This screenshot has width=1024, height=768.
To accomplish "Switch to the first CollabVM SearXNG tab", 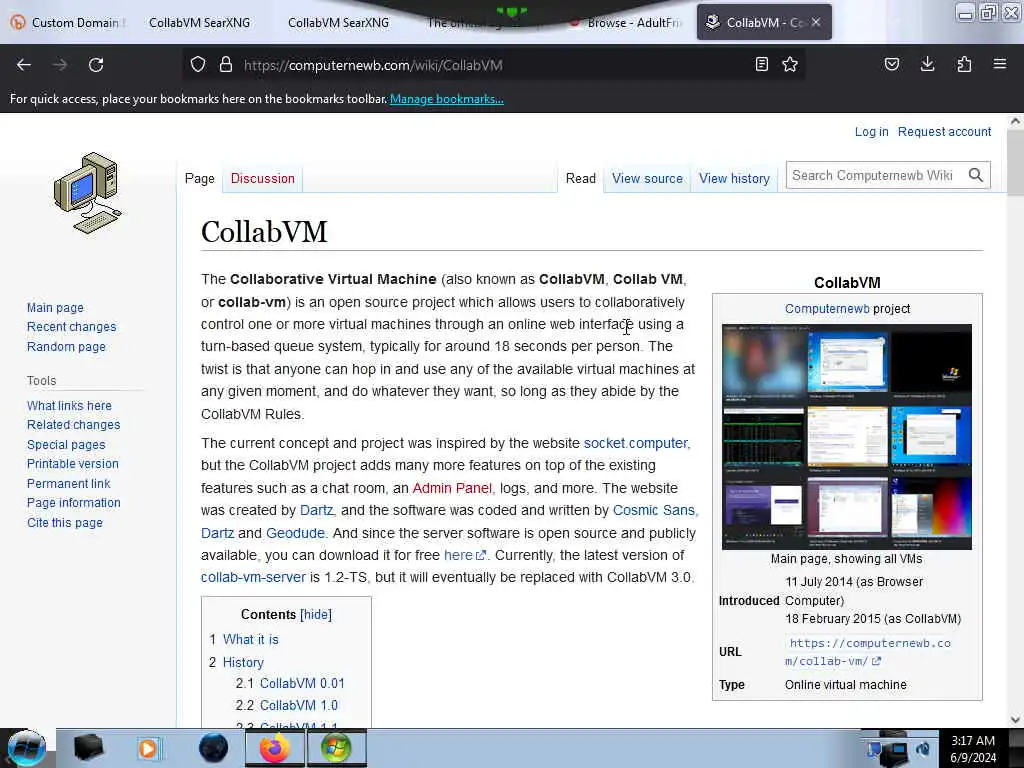I will click(199, 22).
